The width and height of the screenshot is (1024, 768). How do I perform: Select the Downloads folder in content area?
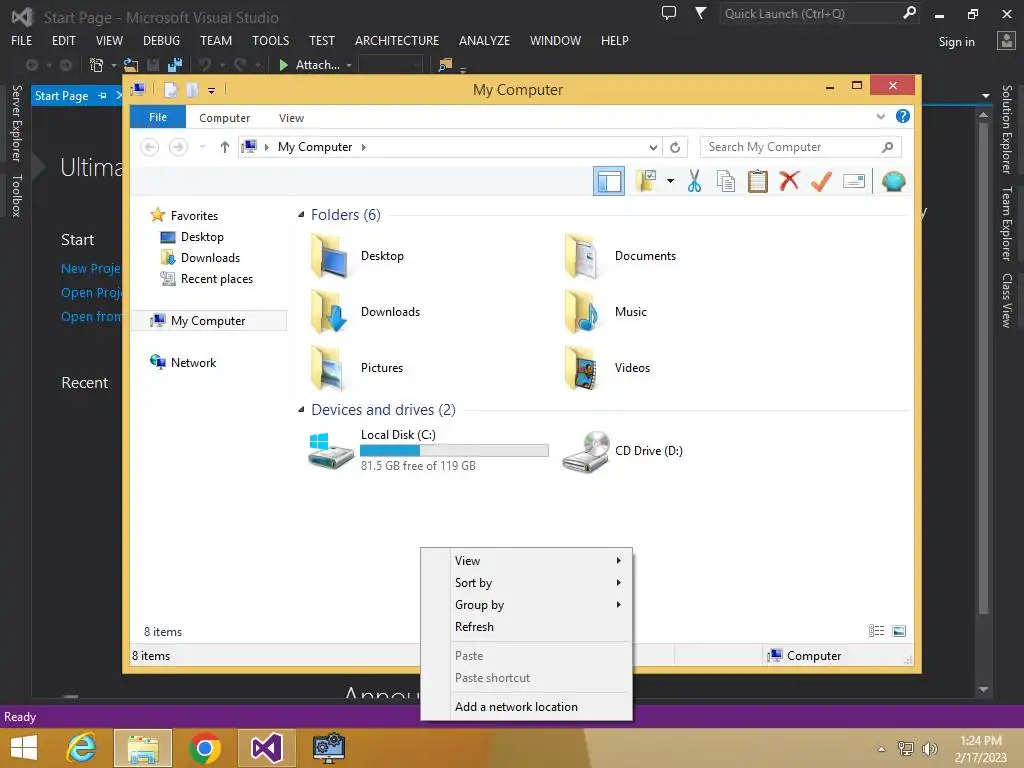[x=365, y=312]
